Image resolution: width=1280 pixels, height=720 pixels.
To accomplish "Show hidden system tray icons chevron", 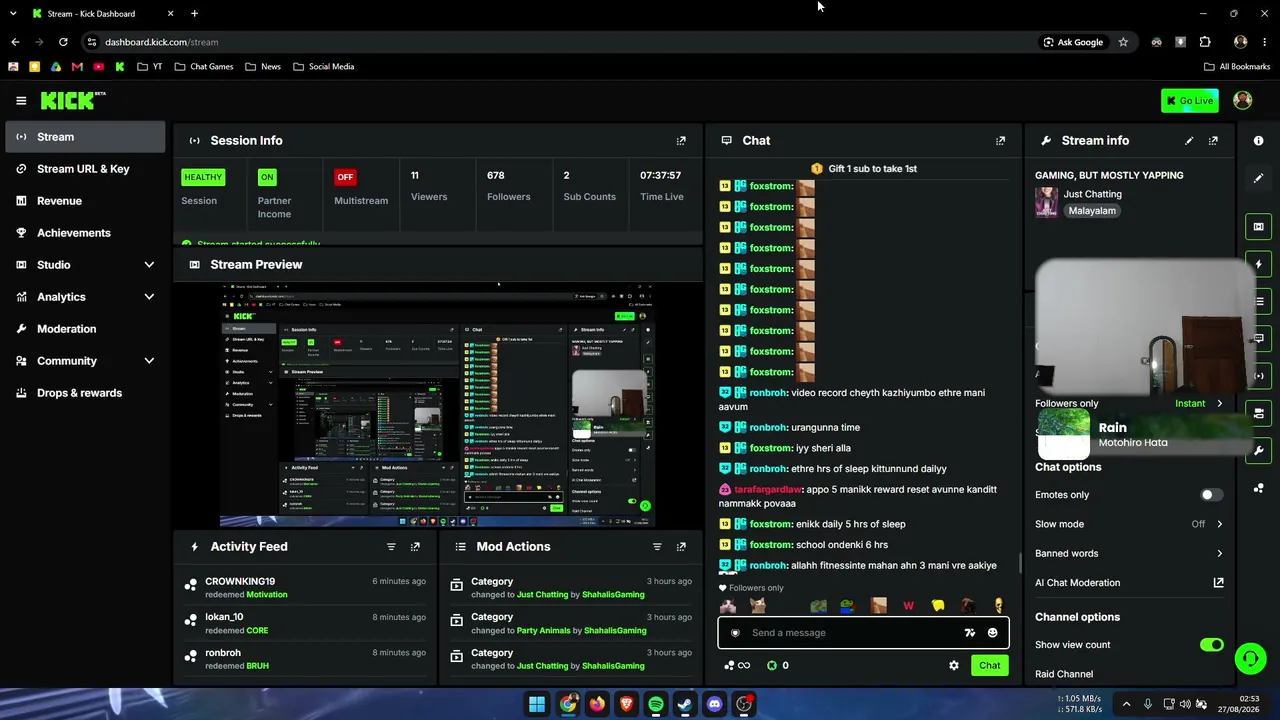I will click(1126, 704).
